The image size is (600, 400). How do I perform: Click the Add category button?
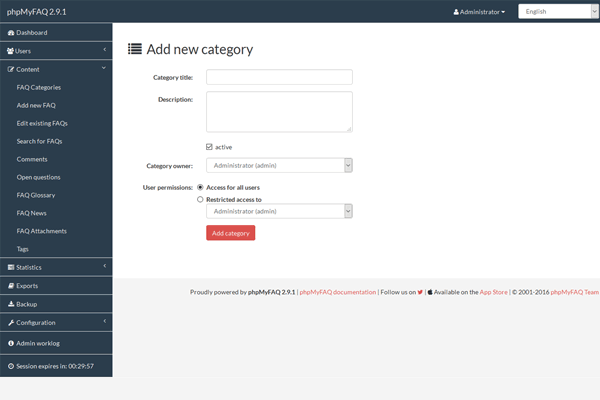(231, 233)
